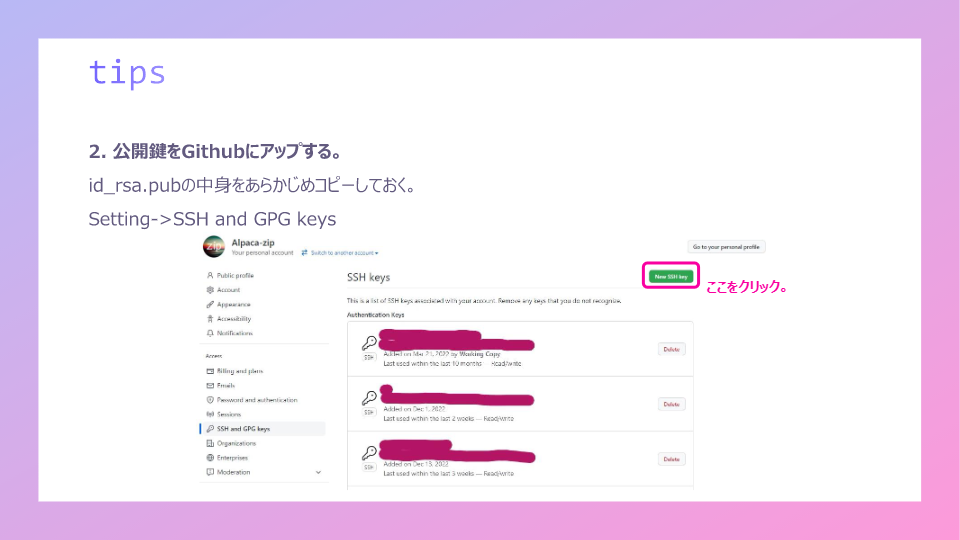Viewport: 960px width, 540px height.
Task: Open Billing and plans page
Action: 239,371
